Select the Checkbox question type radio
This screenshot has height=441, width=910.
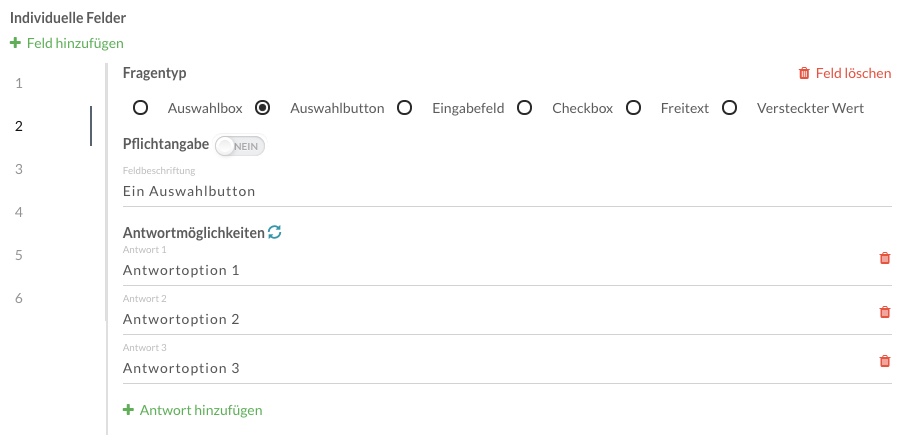(x=525, y=108)
